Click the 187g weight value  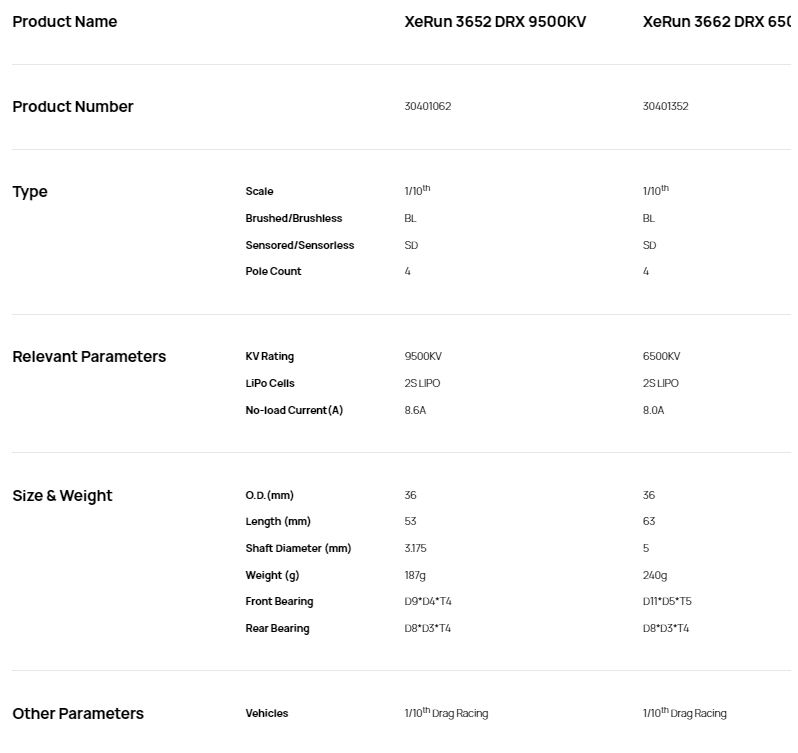click(x=415, y=575)
